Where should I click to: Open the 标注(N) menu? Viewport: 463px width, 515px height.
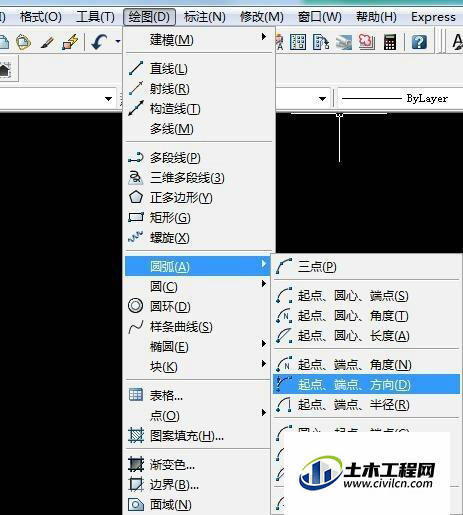click(205, 17)
